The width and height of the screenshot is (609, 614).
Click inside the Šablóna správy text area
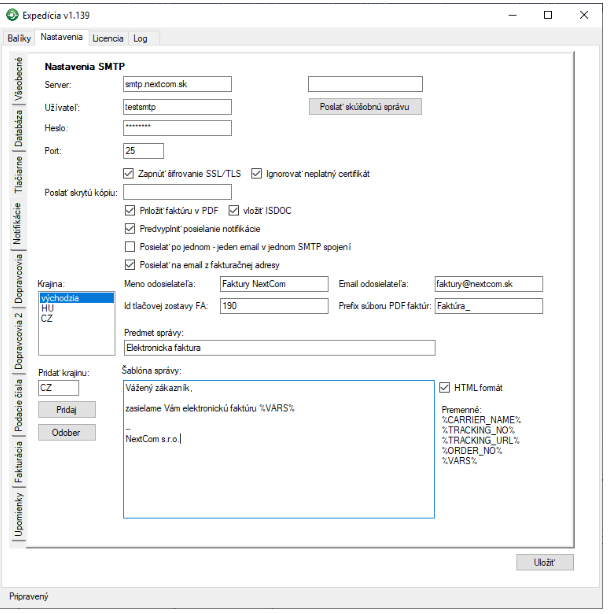[x=279, y=449]
